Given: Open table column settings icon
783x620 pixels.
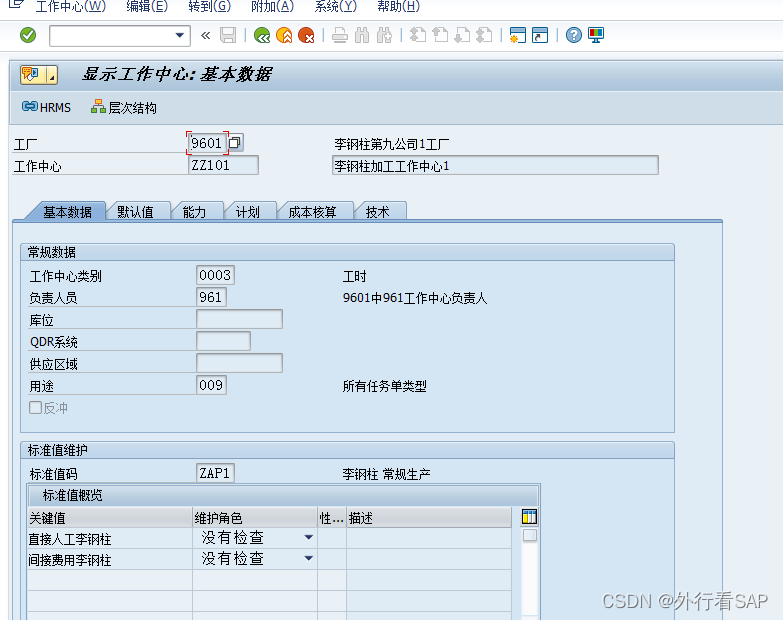Looking at the screenshot, I should click(x=530, y=517).
